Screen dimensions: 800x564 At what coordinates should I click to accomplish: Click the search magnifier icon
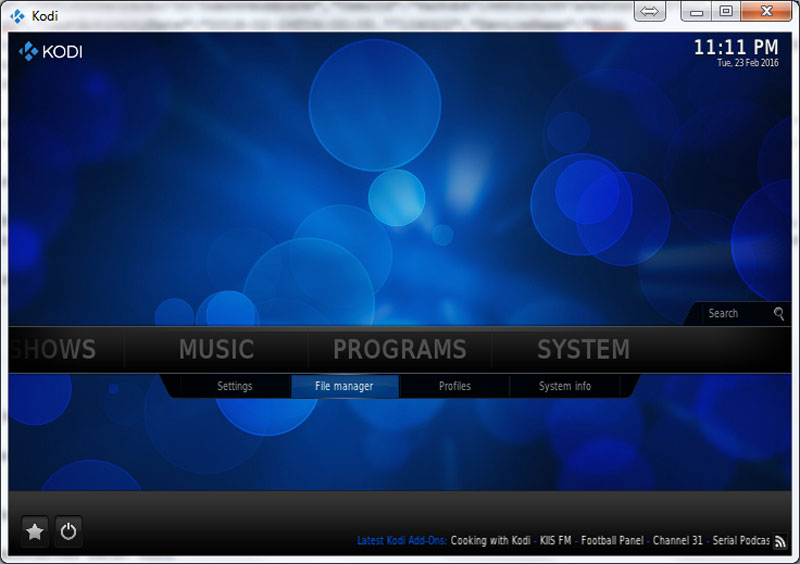click(779, 313)
